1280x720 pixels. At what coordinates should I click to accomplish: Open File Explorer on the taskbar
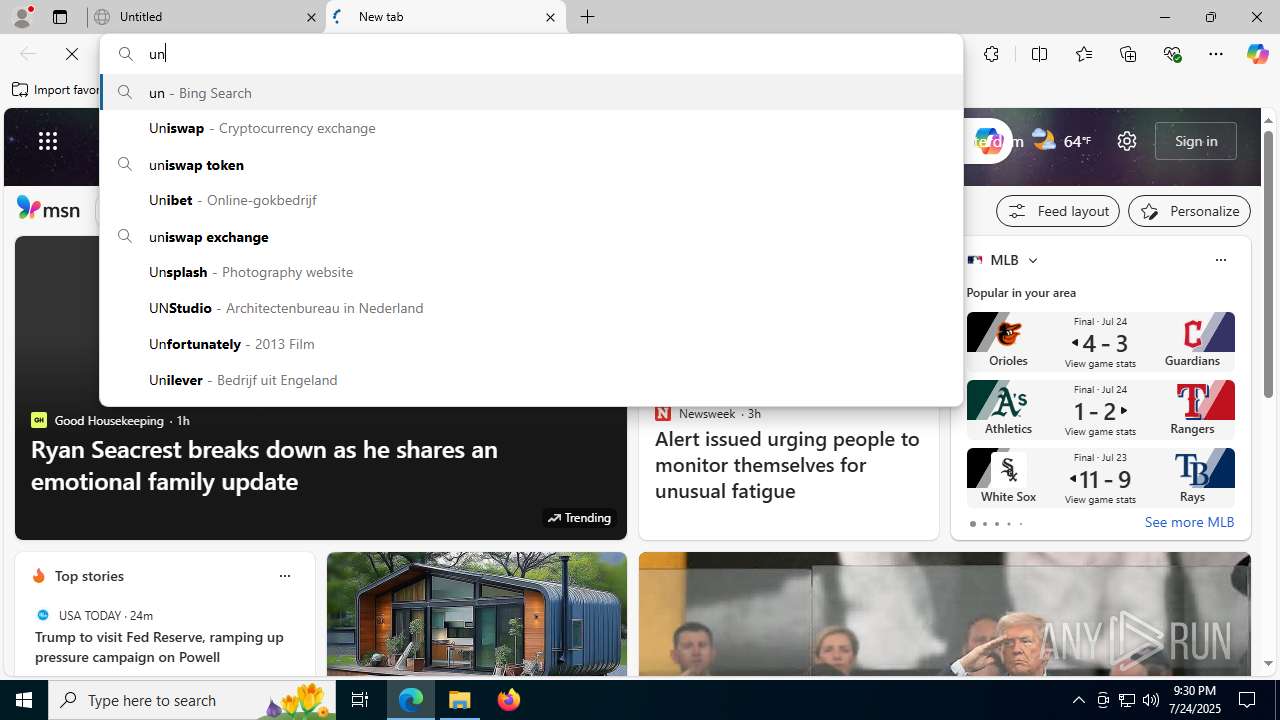(460, 700)
